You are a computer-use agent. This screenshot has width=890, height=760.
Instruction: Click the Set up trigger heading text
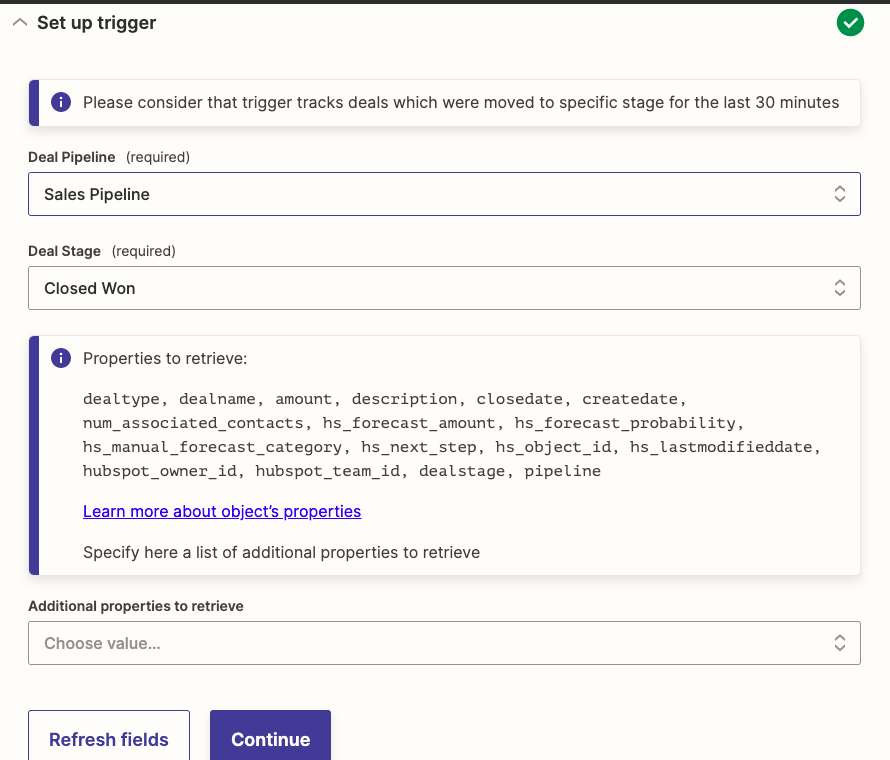[97, 22]
